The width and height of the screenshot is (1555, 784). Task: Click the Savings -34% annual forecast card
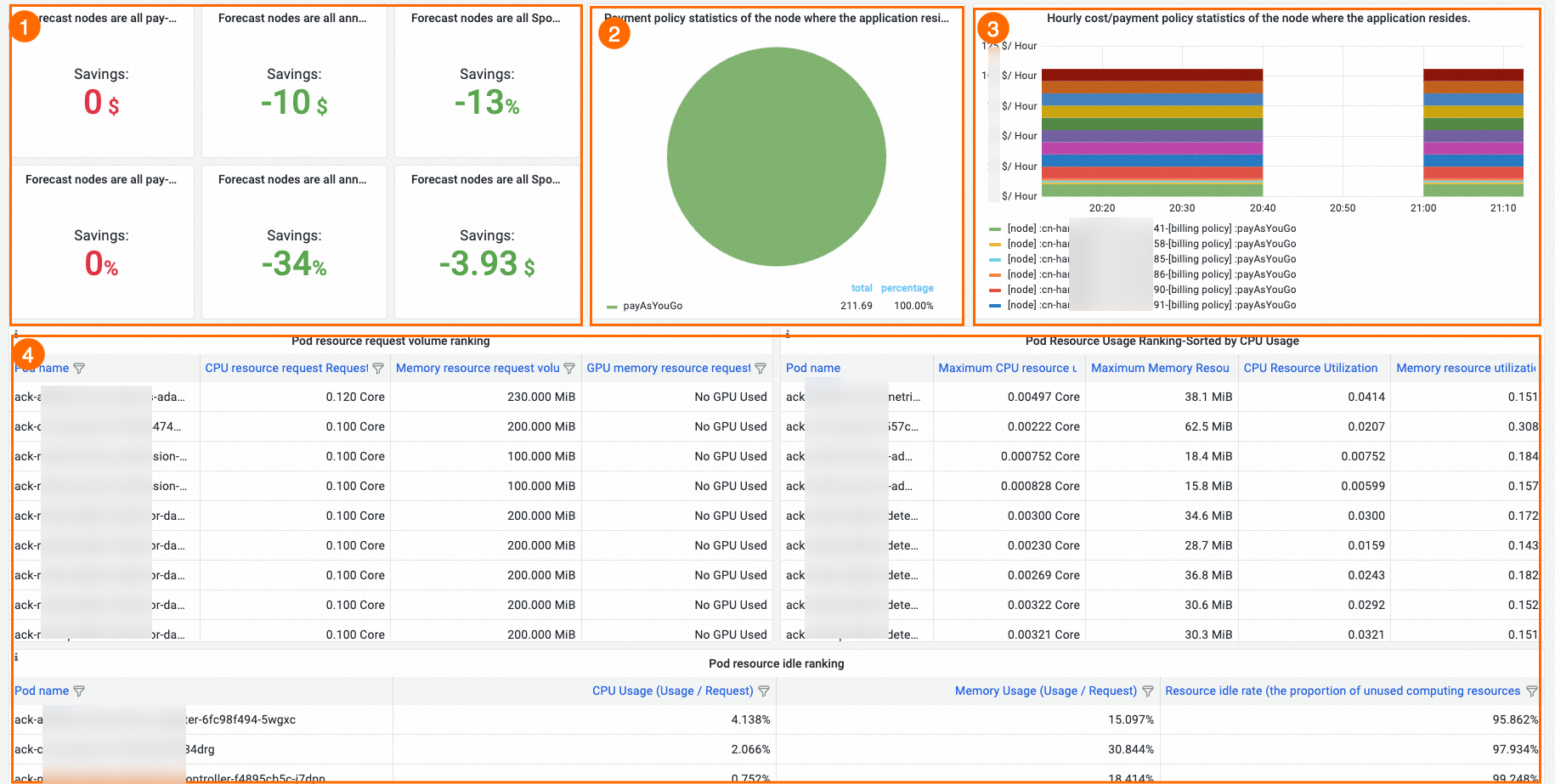294,243
